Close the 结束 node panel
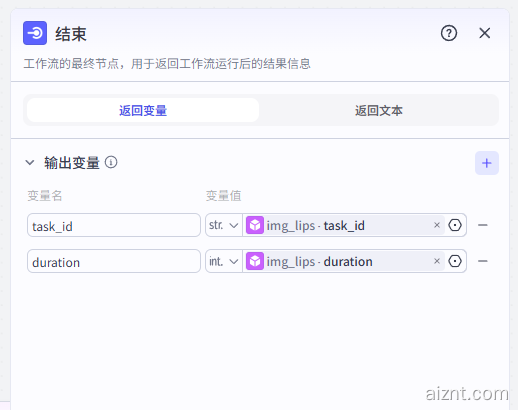 coord(485,33)
